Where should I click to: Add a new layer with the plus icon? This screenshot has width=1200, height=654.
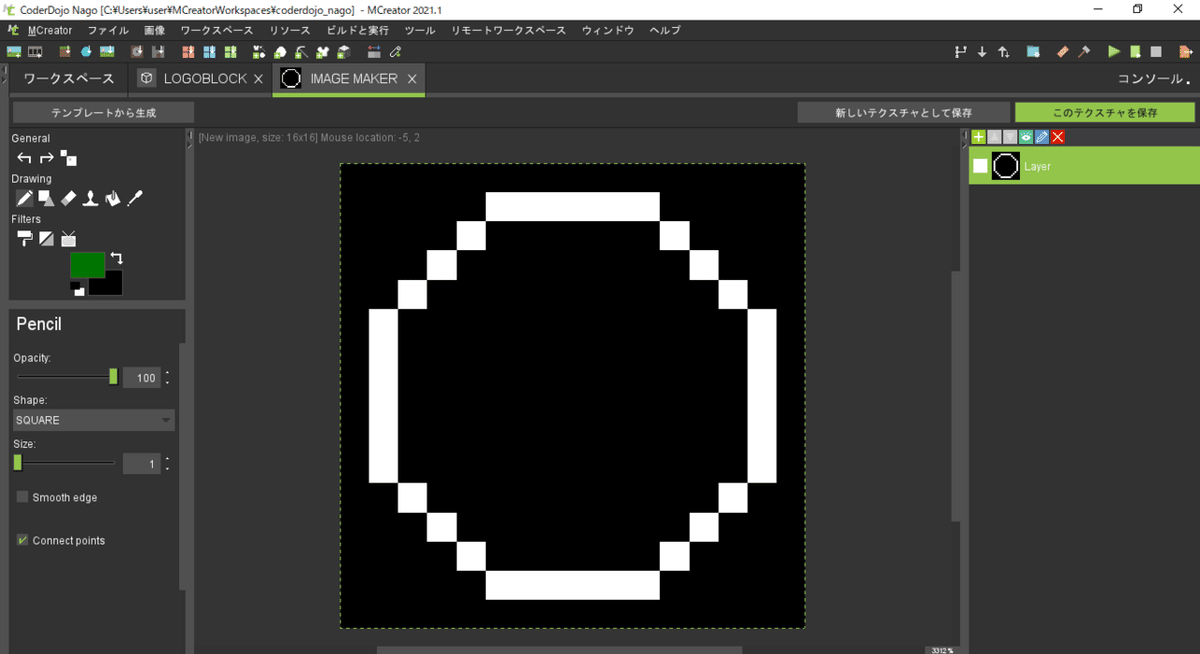point(978,137)
